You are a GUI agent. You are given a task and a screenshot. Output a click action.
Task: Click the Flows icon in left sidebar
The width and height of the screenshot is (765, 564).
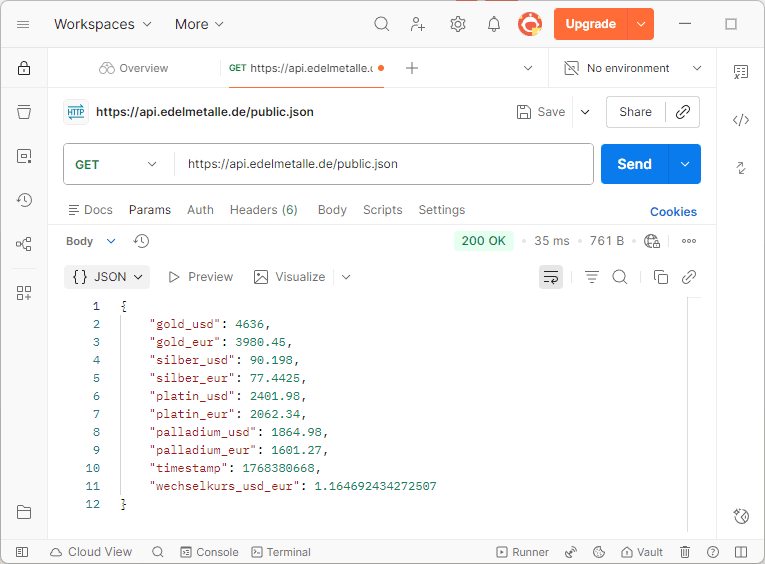pos(24,244)
